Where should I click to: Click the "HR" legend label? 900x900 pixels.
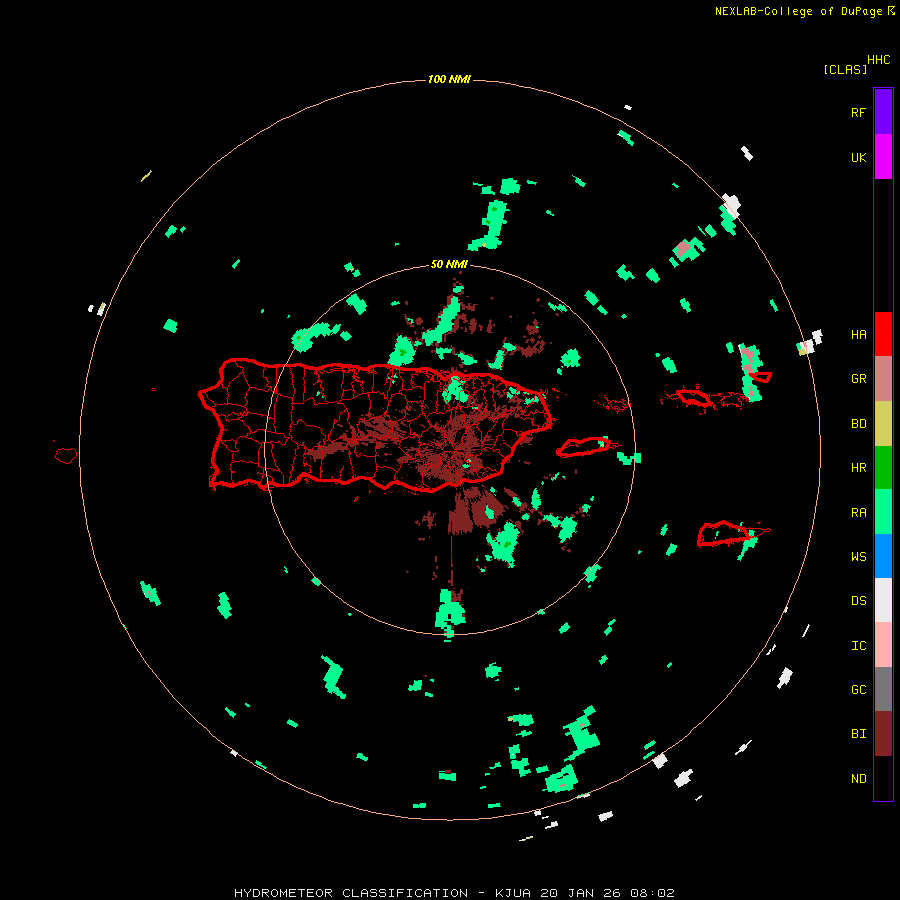click(x=858, y=468)
